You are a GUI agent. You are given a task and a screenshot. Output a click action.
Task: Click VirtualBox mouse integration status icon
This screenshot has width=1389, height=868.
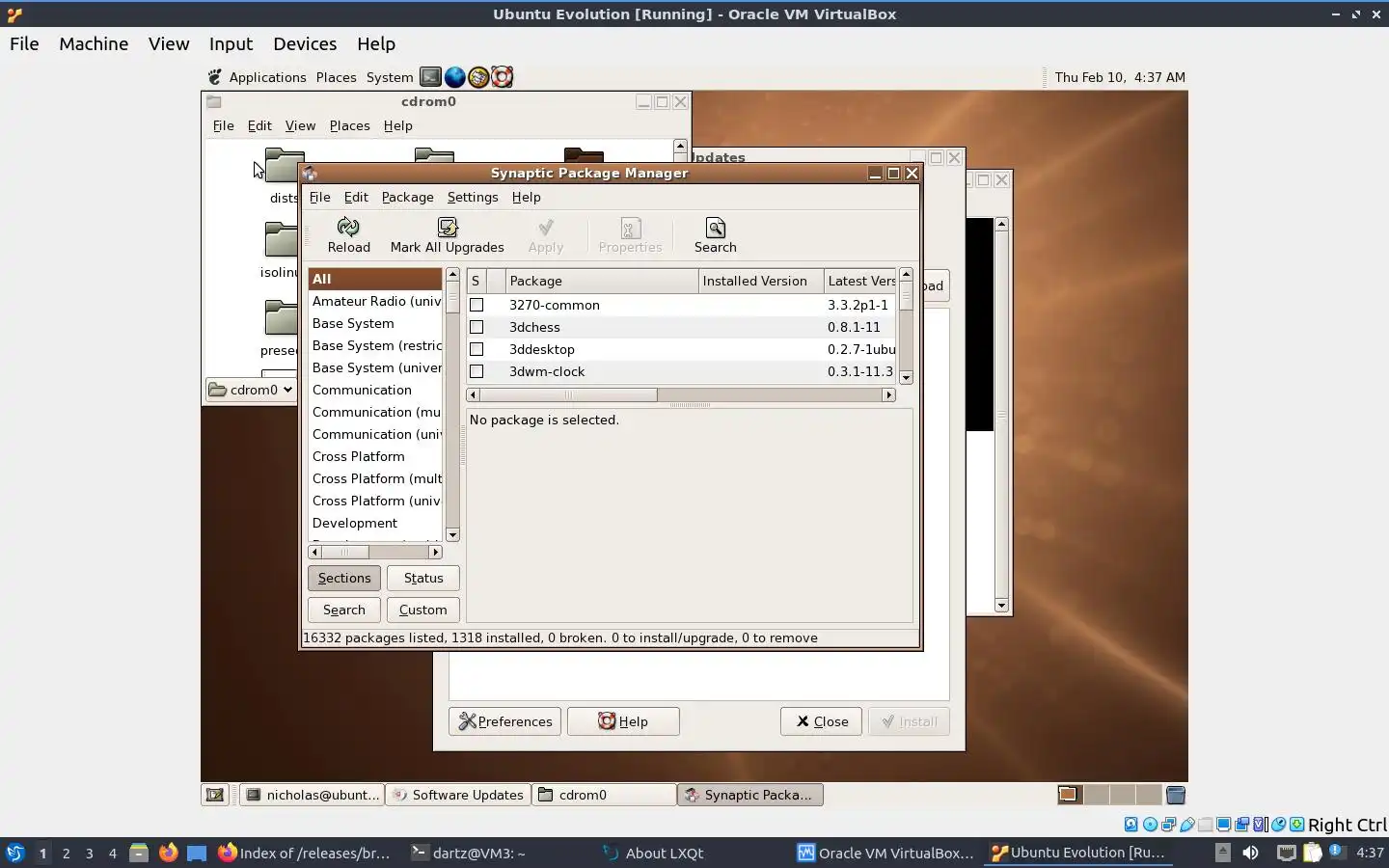coord(1279,825)
